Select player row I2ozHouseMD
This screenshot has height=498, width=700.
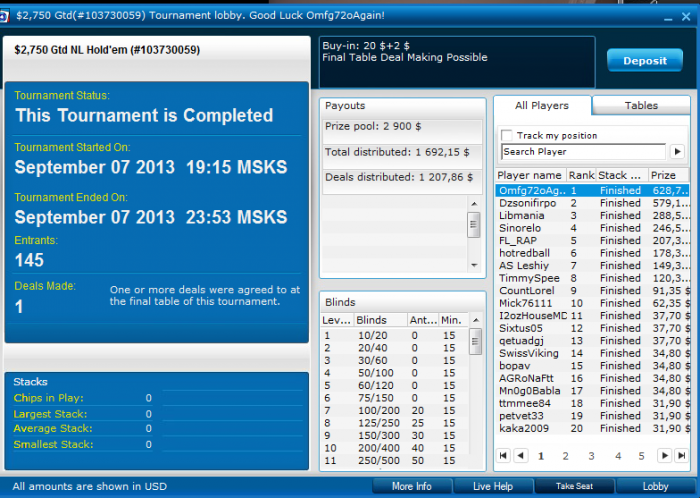coord(592,315)
